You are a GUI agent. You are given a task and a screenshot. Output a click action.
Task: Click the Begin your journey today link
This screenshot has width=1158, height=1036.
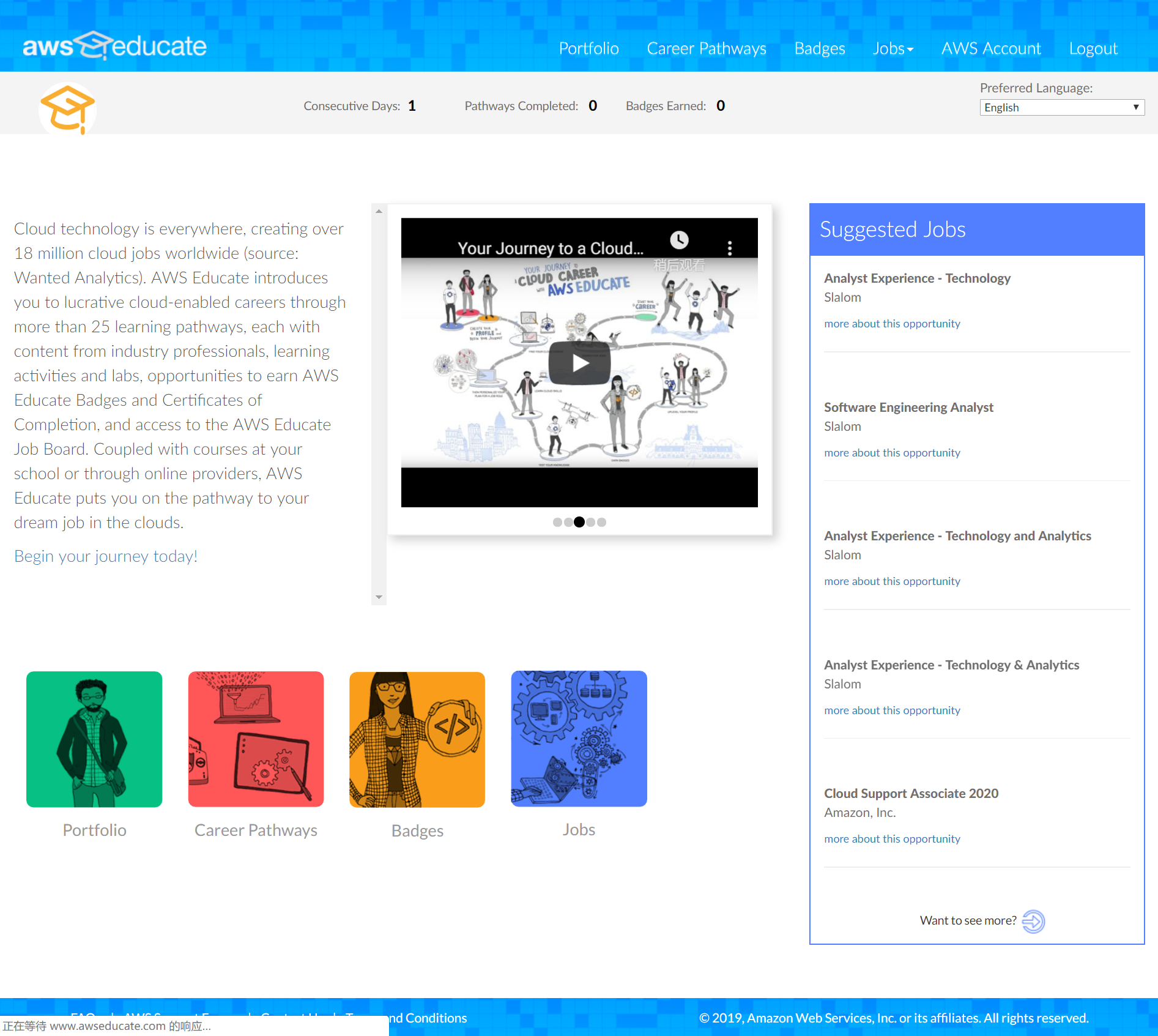[106, 556]
